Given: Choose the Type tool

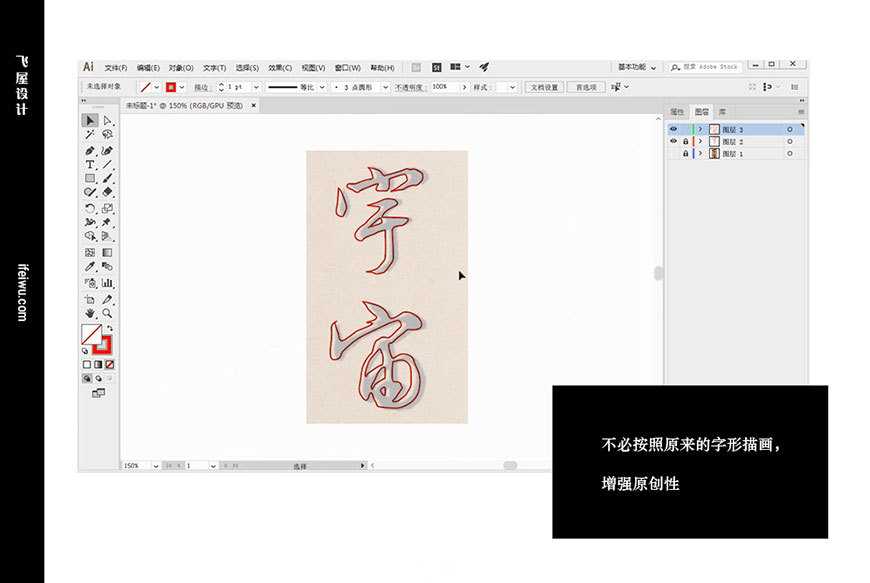Looking at the screenshot, I should coord(89,164).
